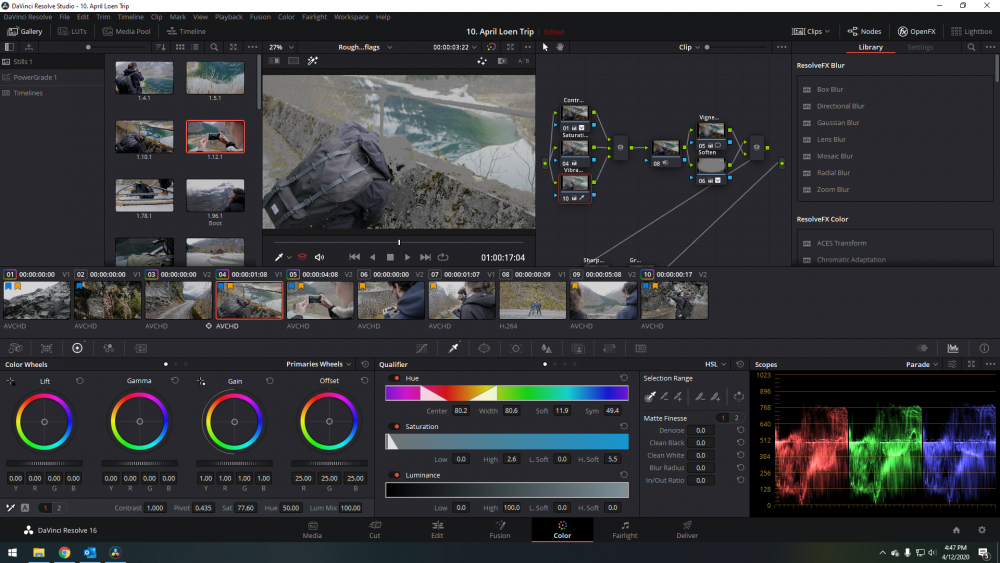Mute viewer audio with speaker icon
The height and width of the screenshot is (563, 1000).
click(x=320, y=257)
